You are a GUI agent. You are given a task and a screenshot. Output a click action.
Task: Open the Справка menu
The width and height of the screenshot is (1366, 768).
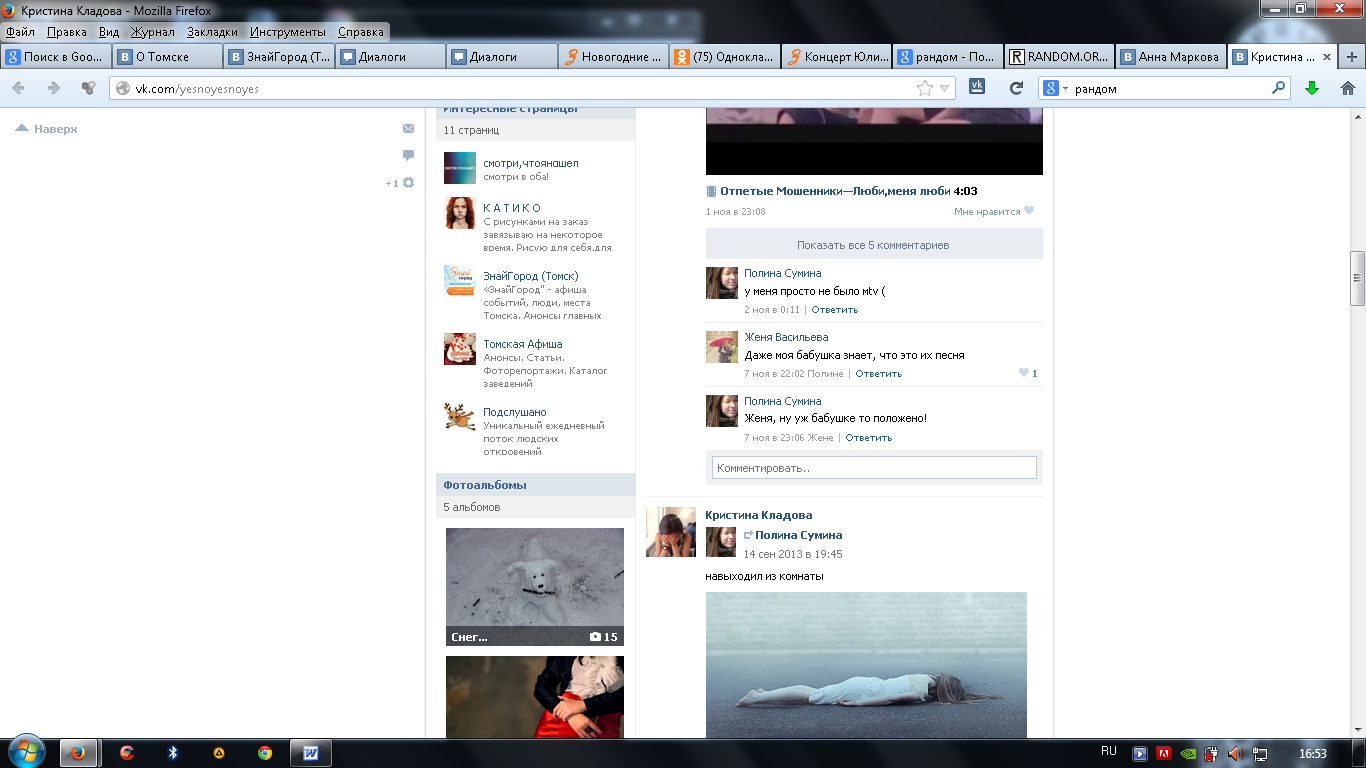[361, 31]
